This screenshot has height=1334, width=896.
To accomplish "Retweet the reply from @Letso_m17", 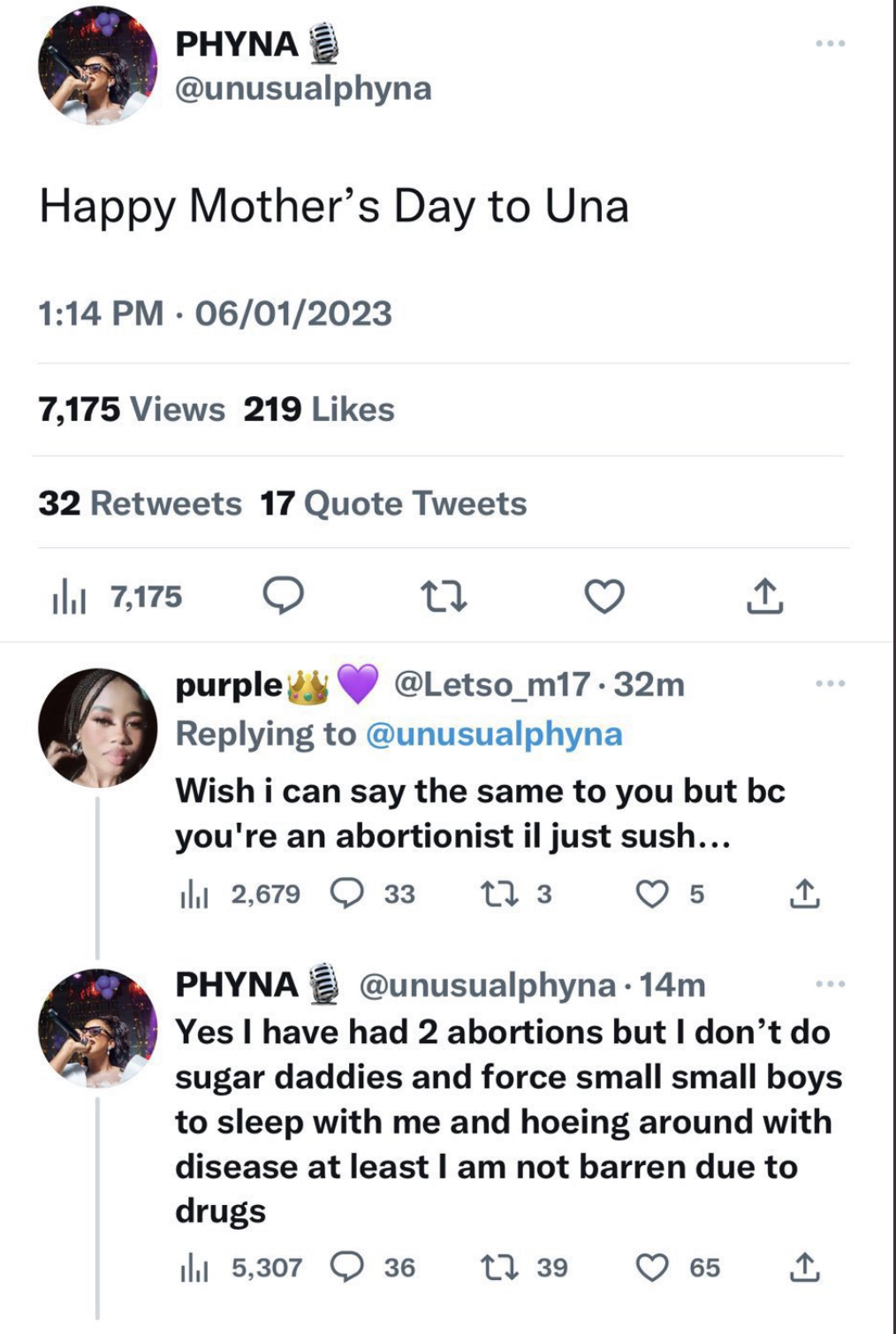I will pyautogui.click(x=516, y=895).
